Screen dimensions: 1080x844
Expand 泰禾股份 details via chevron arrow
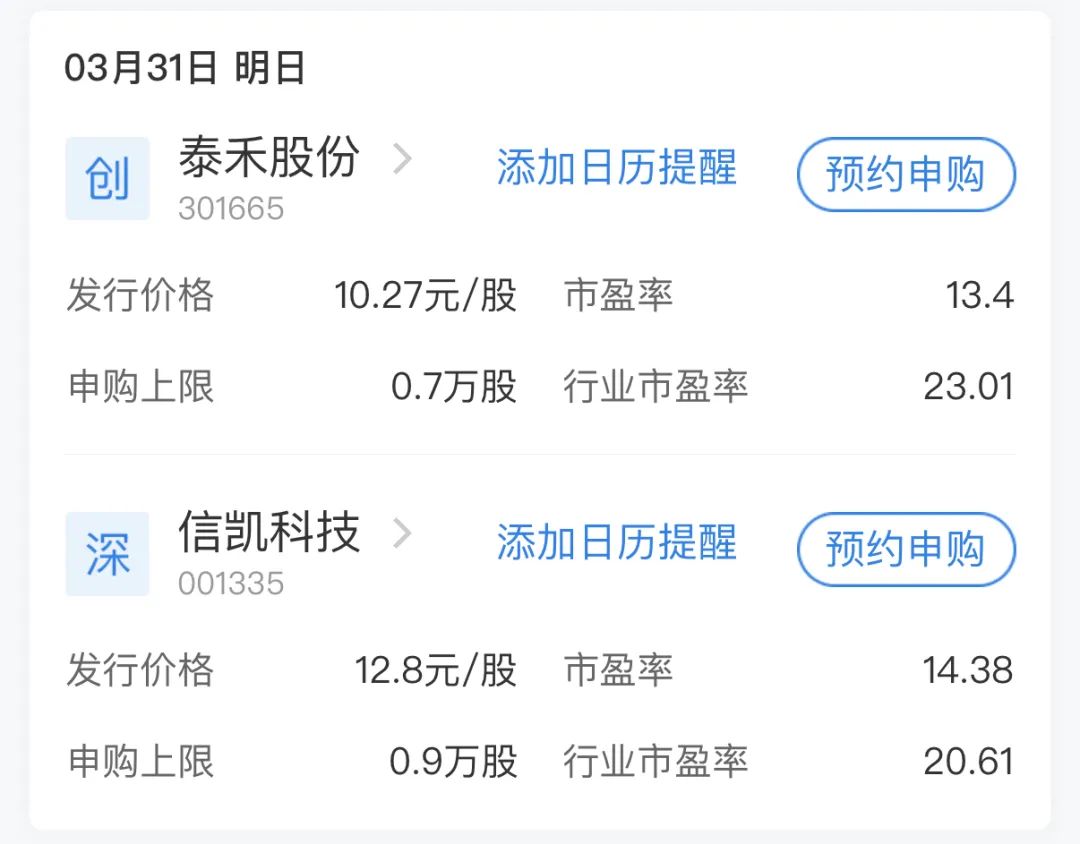point(402,158)
